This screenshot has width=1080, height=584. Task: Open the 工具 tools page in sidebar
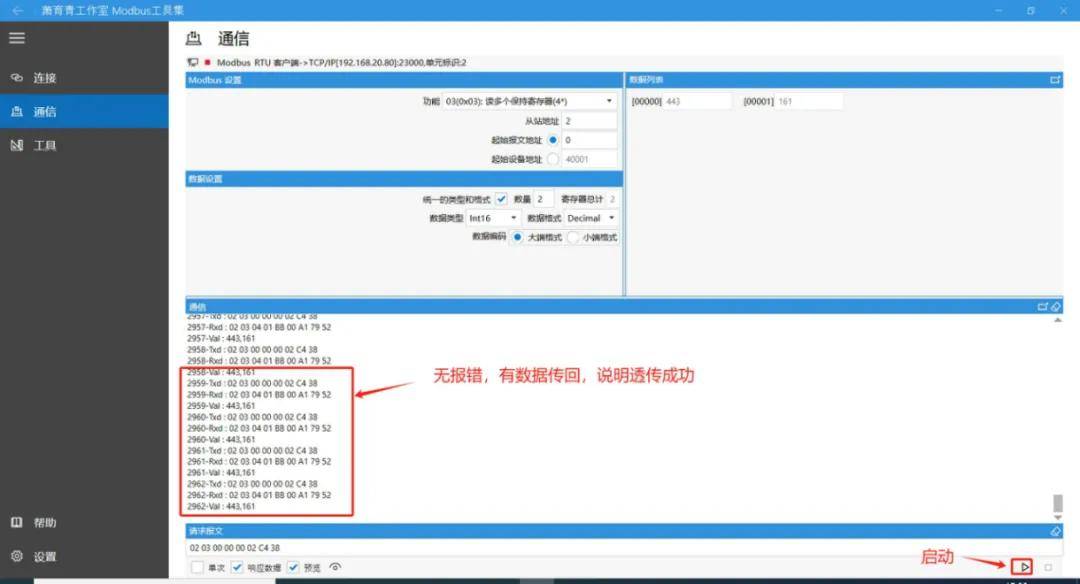(44, 146)
